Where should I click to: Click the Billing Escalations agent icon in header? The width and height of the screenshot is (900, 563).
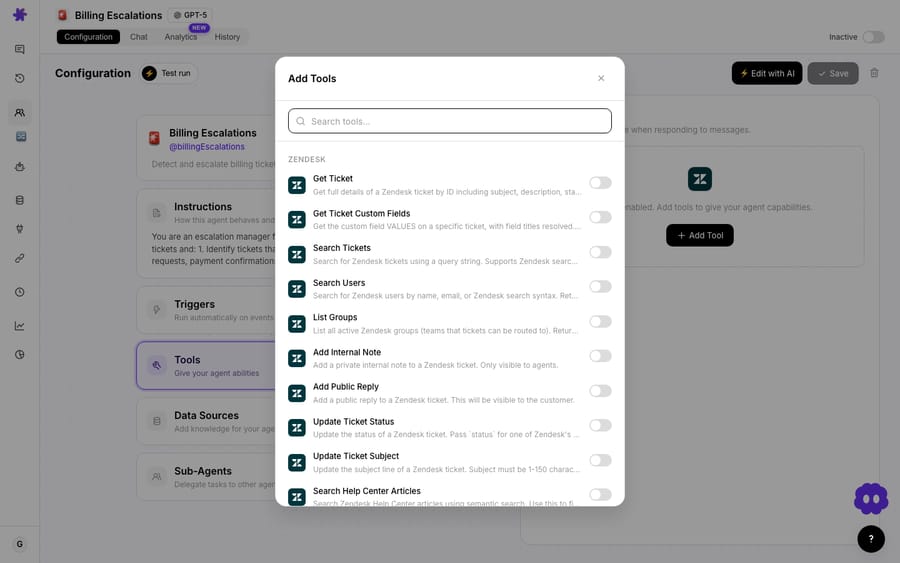click(x=63, y=15)
